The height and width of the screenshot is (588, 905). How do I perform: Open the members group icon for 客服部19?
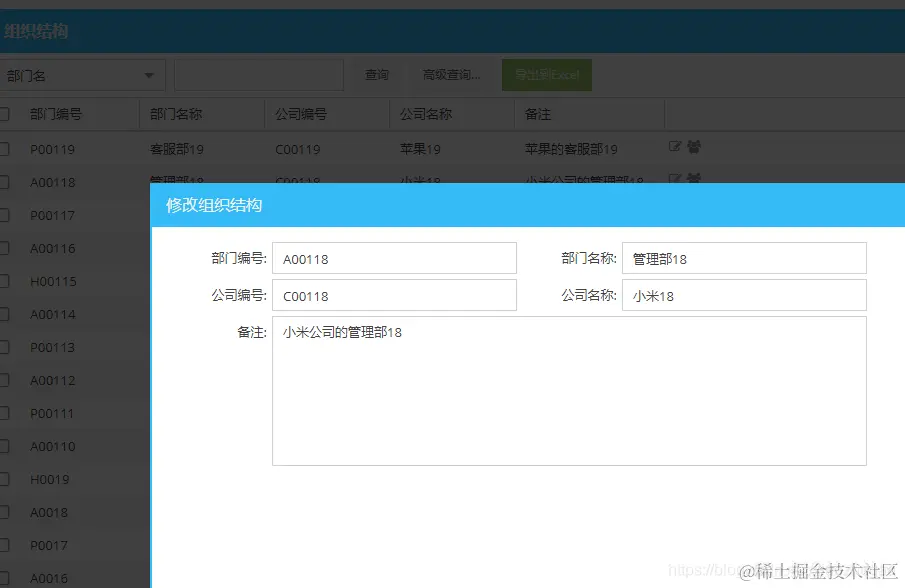click(694, 145)
